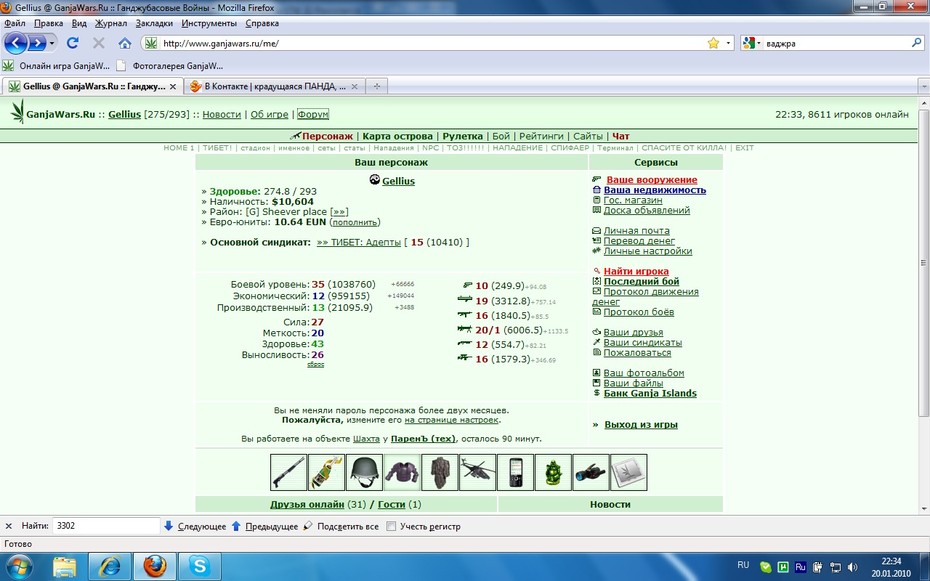Select the green grenade item icon
The width and height of the screenshot is (930, 581).
(553, 472)
